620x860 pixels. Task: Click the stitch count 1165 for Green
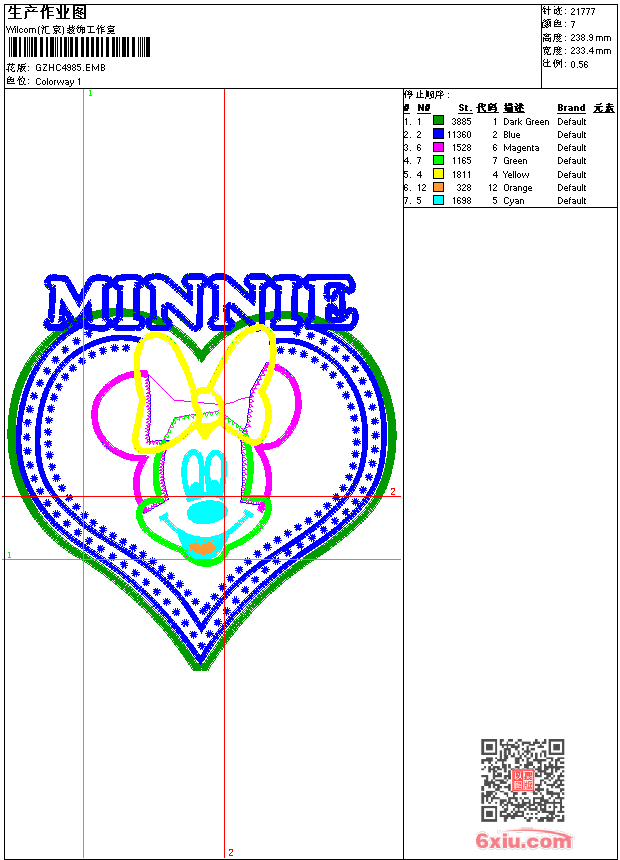pos(462,161)
